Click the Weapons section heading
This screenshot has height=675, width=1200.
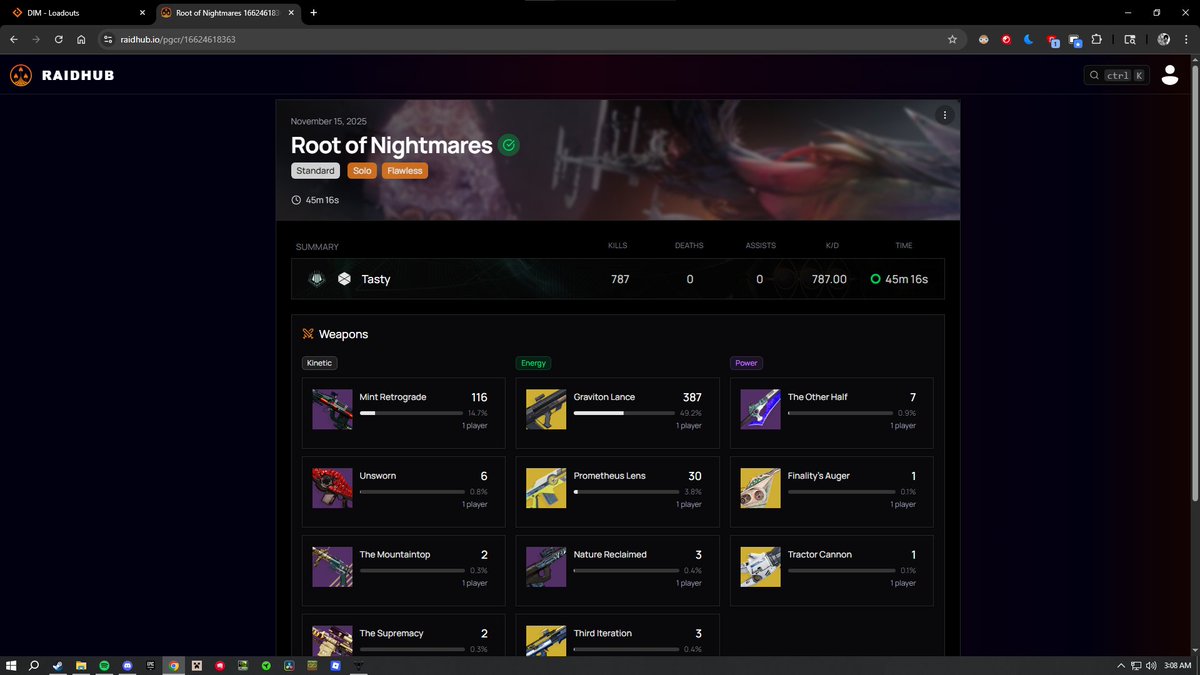344,334
